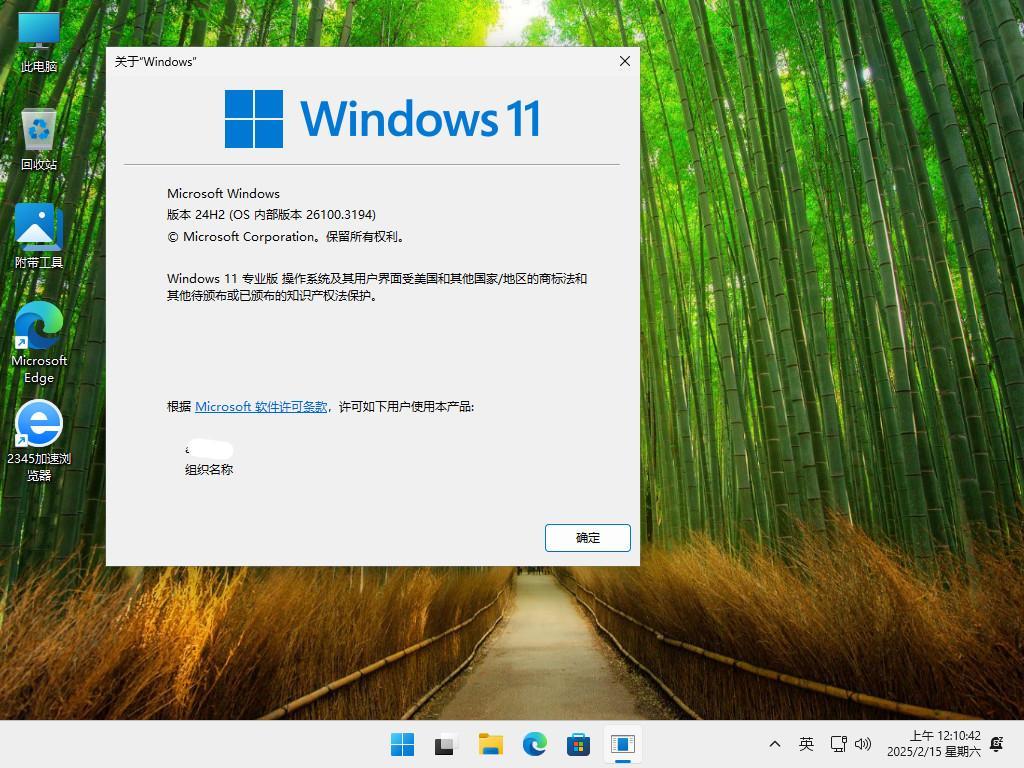Click the 确定 button

[x=588, y=537]
